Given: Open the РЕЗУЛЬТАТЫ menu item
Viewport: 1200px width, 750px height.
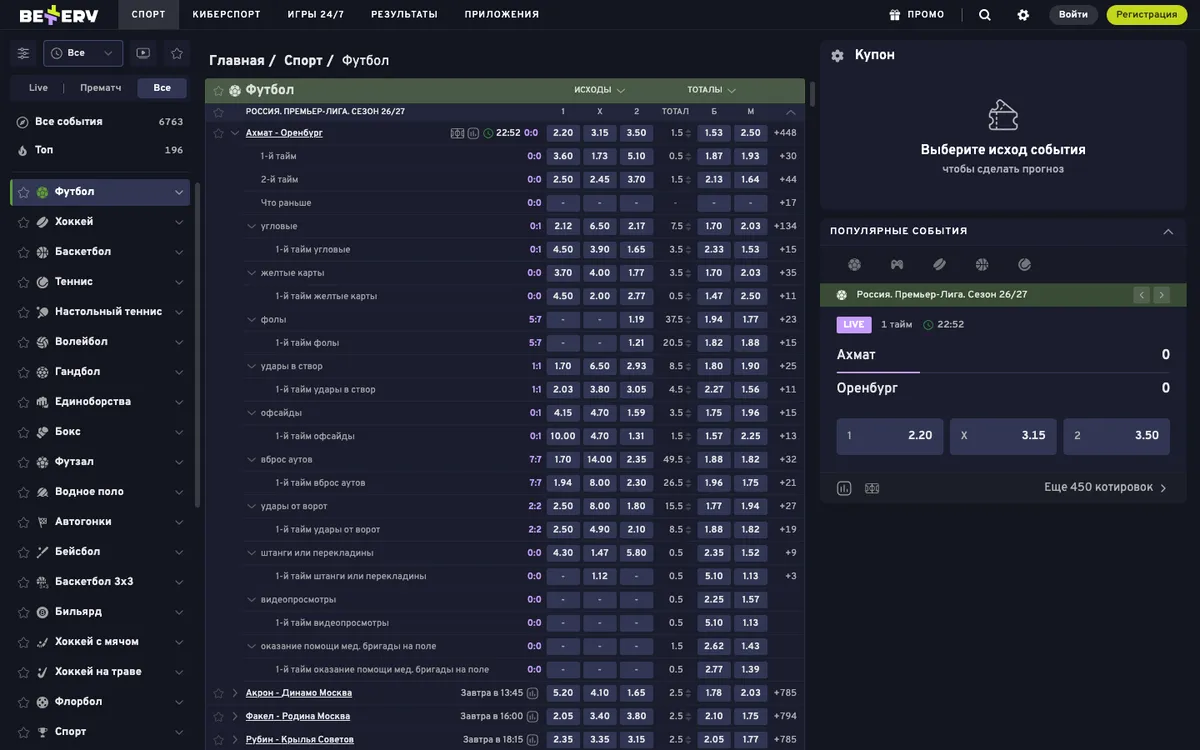Looking at the screenshot, I should click(x=404, y=15).
